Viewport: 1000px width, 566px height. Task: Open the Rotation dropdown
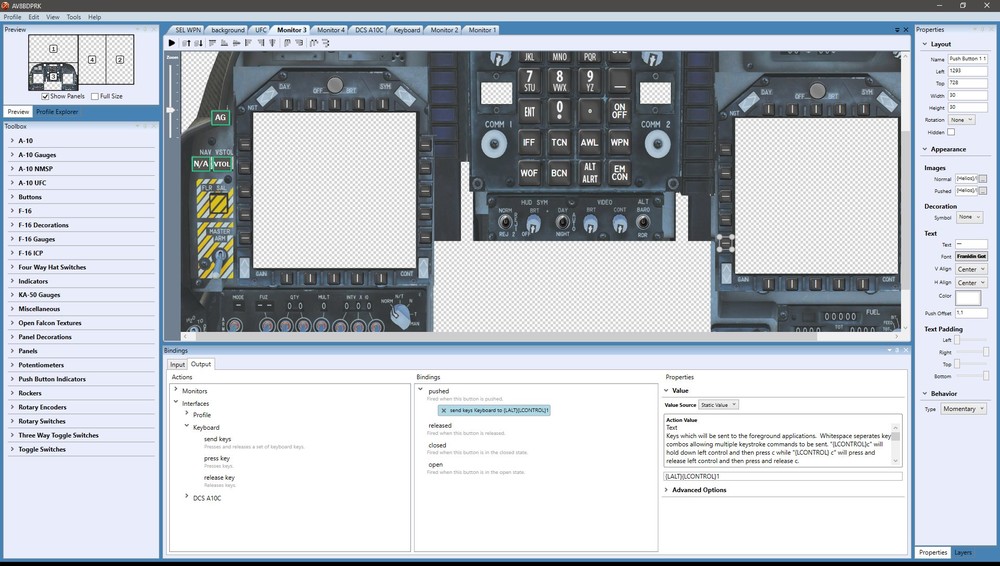(x=962, y=120)
